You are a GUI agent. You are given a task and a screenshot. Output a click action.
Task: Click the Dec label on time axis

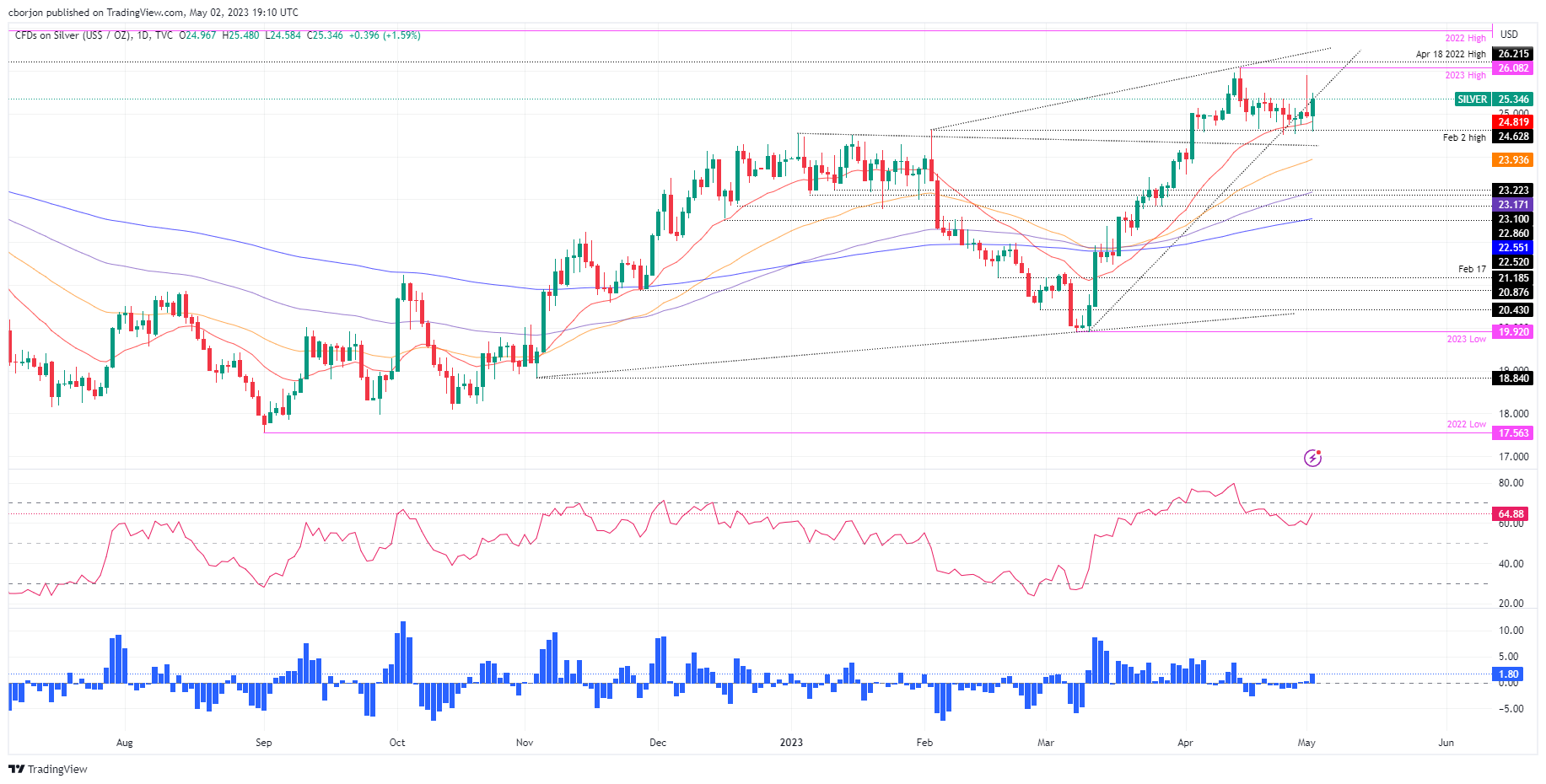[x=658, y=743]
